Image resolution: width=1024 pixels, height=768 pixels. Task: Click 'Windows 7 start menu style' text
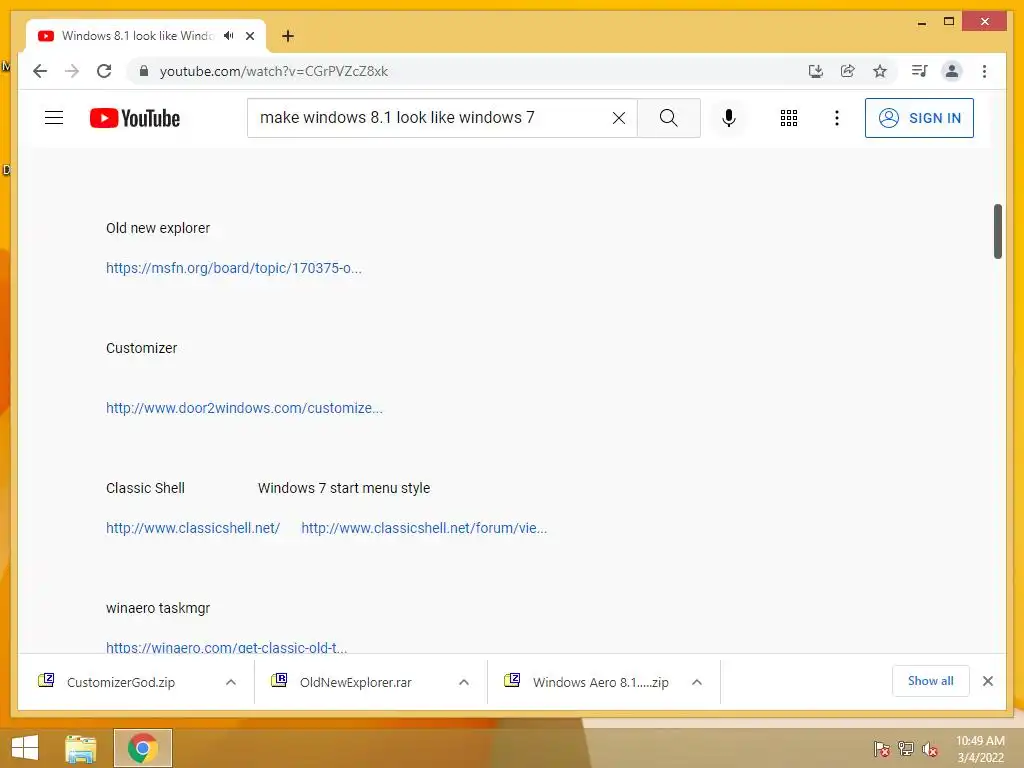[344, 488]
